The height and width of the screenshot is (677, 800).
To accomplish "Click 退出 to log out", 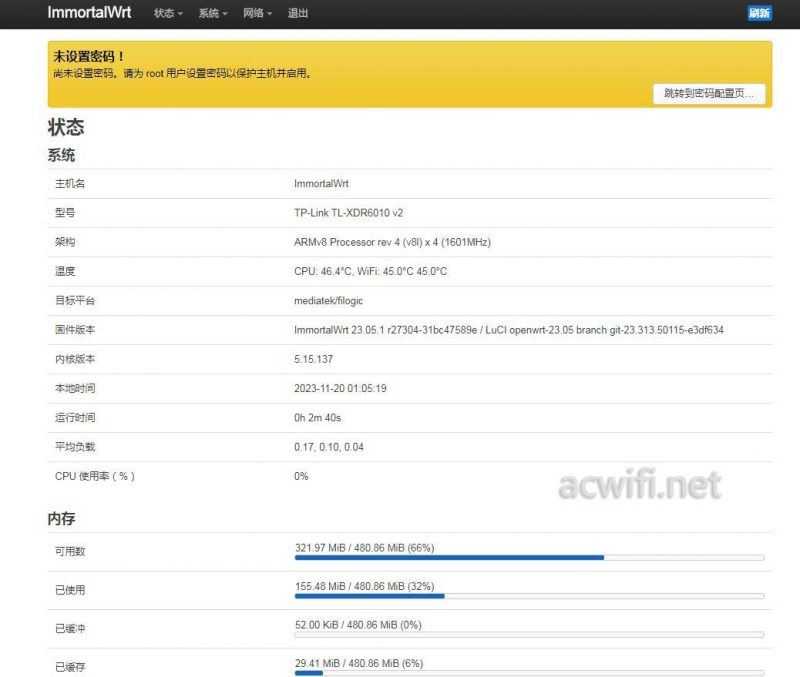I will tap(295, 13).
